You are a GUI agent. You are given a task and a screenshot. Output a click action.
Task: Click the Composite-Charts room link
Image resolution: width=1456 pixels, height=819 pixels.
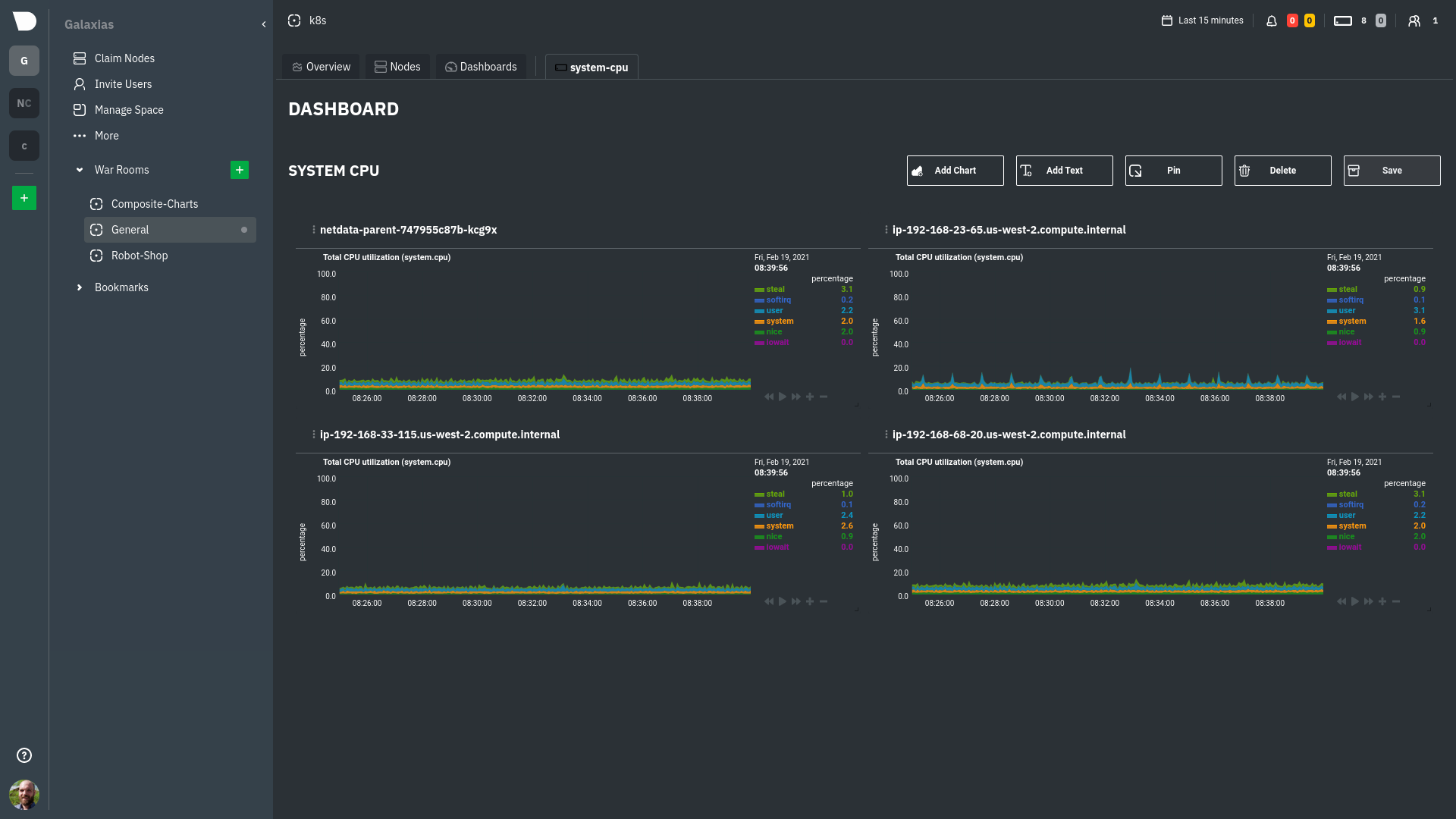[x=154, y=204]
